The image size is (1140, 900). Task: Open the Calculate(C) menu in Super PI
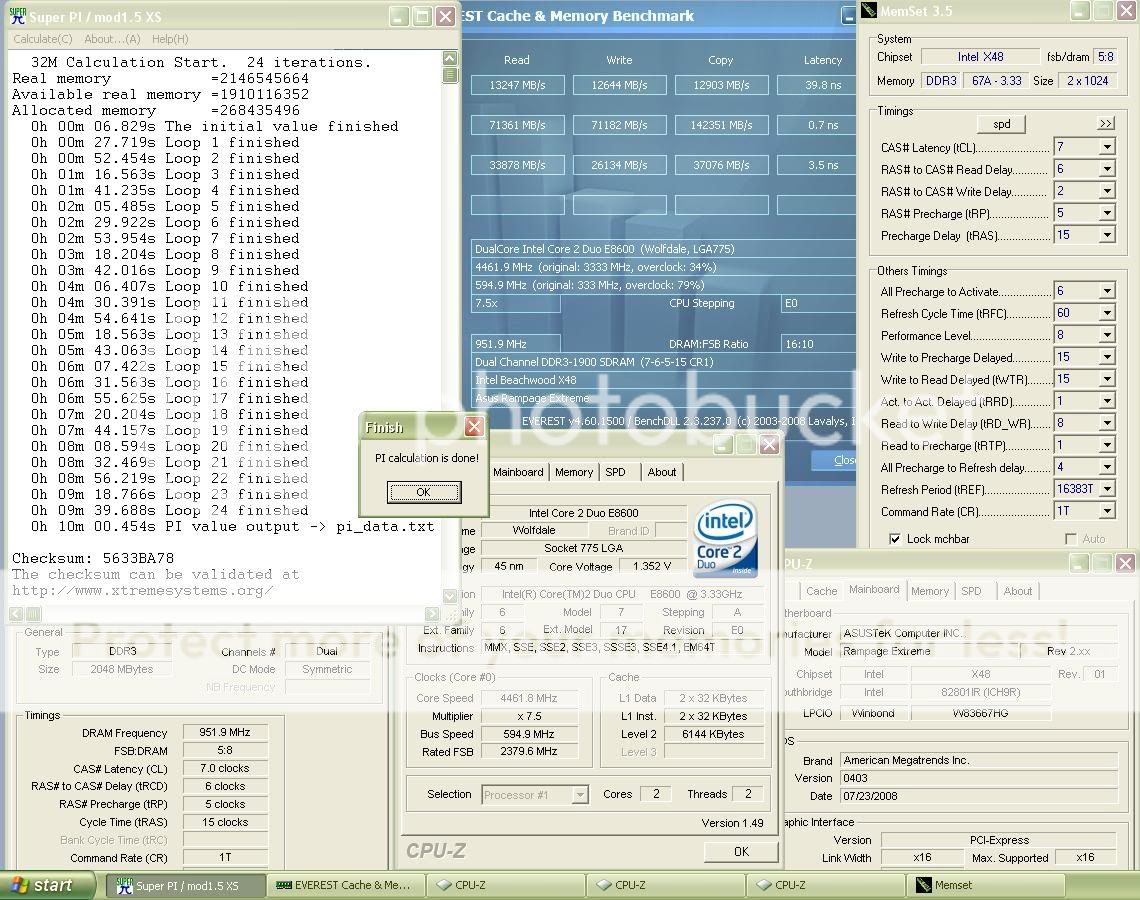pyautogui.click(x=43, y=39)
